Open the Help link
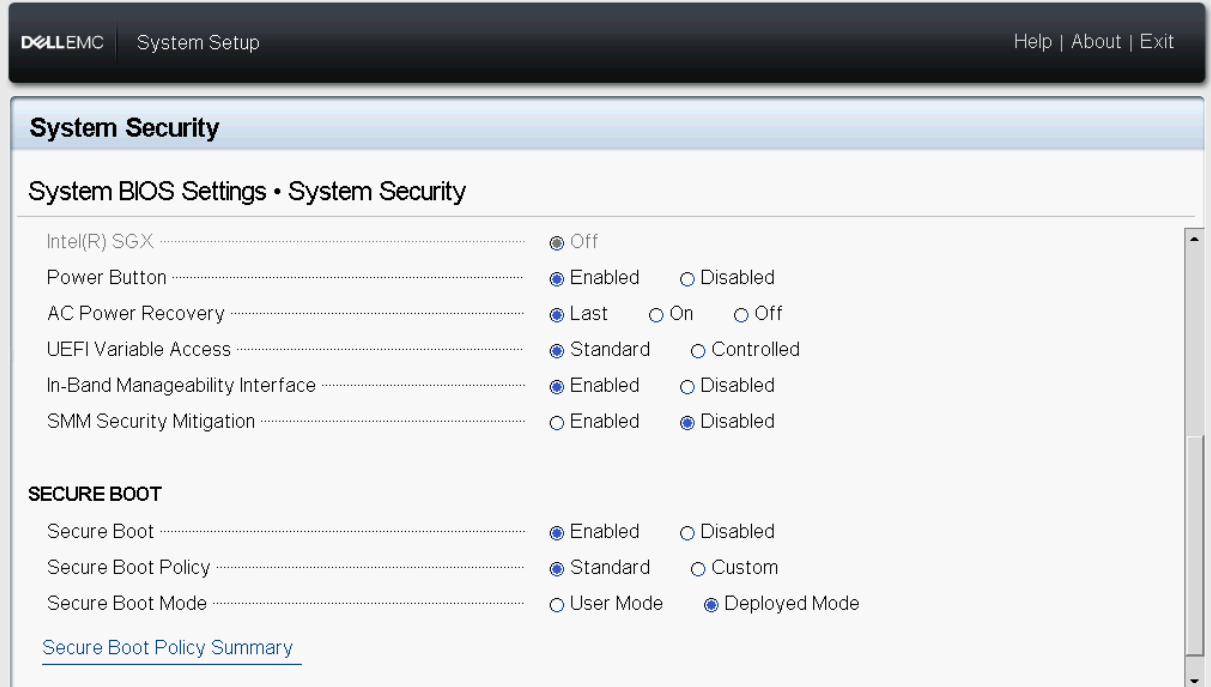The image size is (1211, 687). point(1032,42)
